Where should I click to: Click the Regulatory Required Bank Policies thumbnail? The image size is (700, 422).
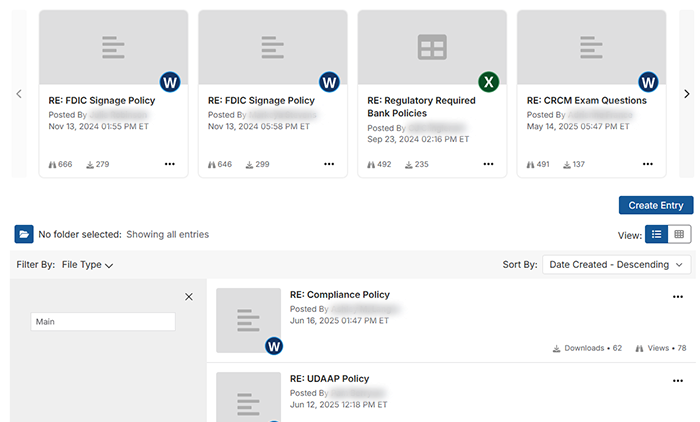[432, 47]
